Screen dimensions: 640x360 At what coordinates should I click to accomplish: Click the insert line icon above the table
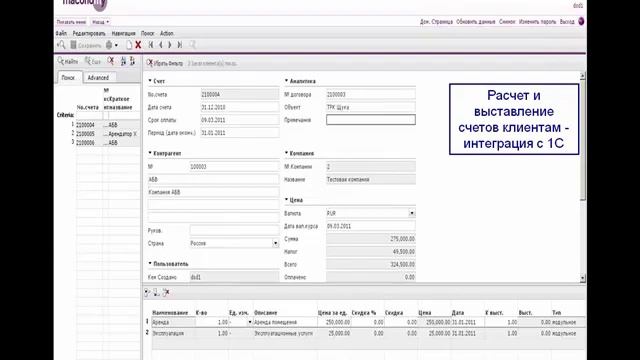coord(156,293)
